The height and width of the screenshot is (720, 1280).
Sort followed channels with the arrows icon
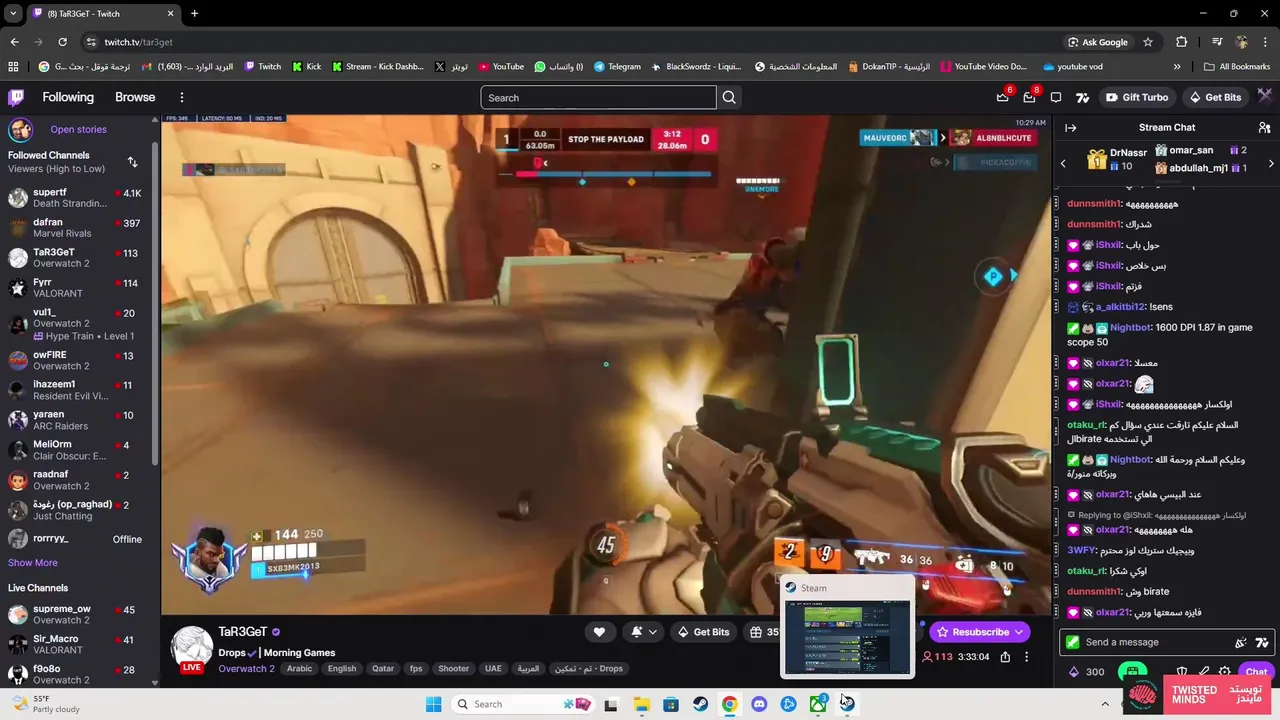(x=132, y=162)
